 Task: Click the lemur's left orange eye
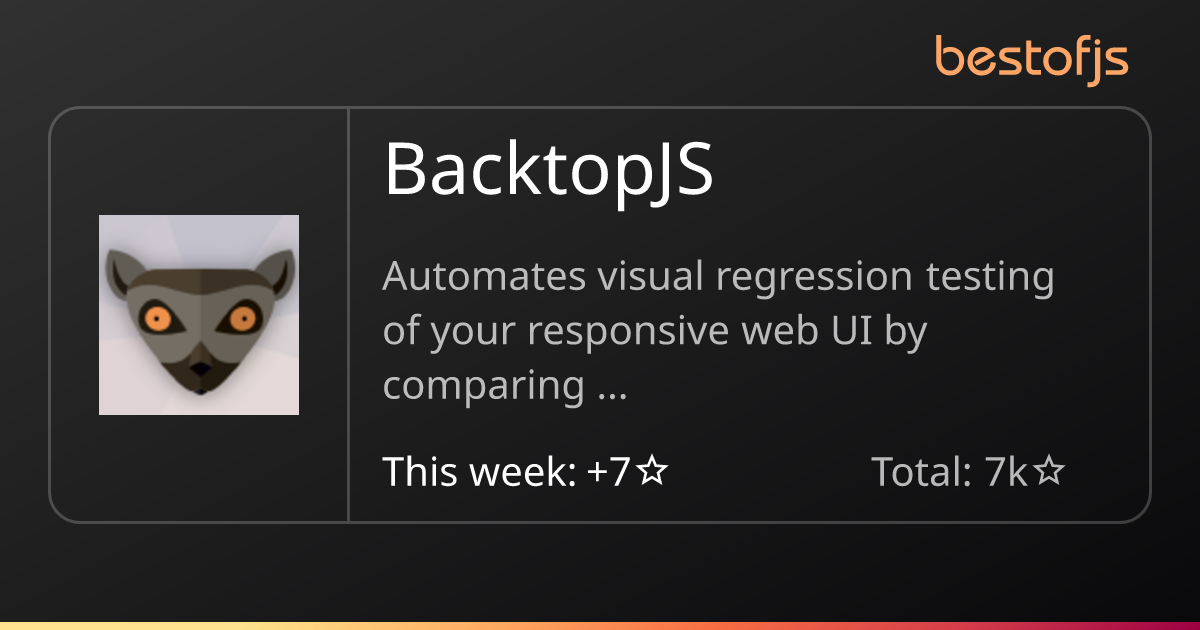coord(156,318)
